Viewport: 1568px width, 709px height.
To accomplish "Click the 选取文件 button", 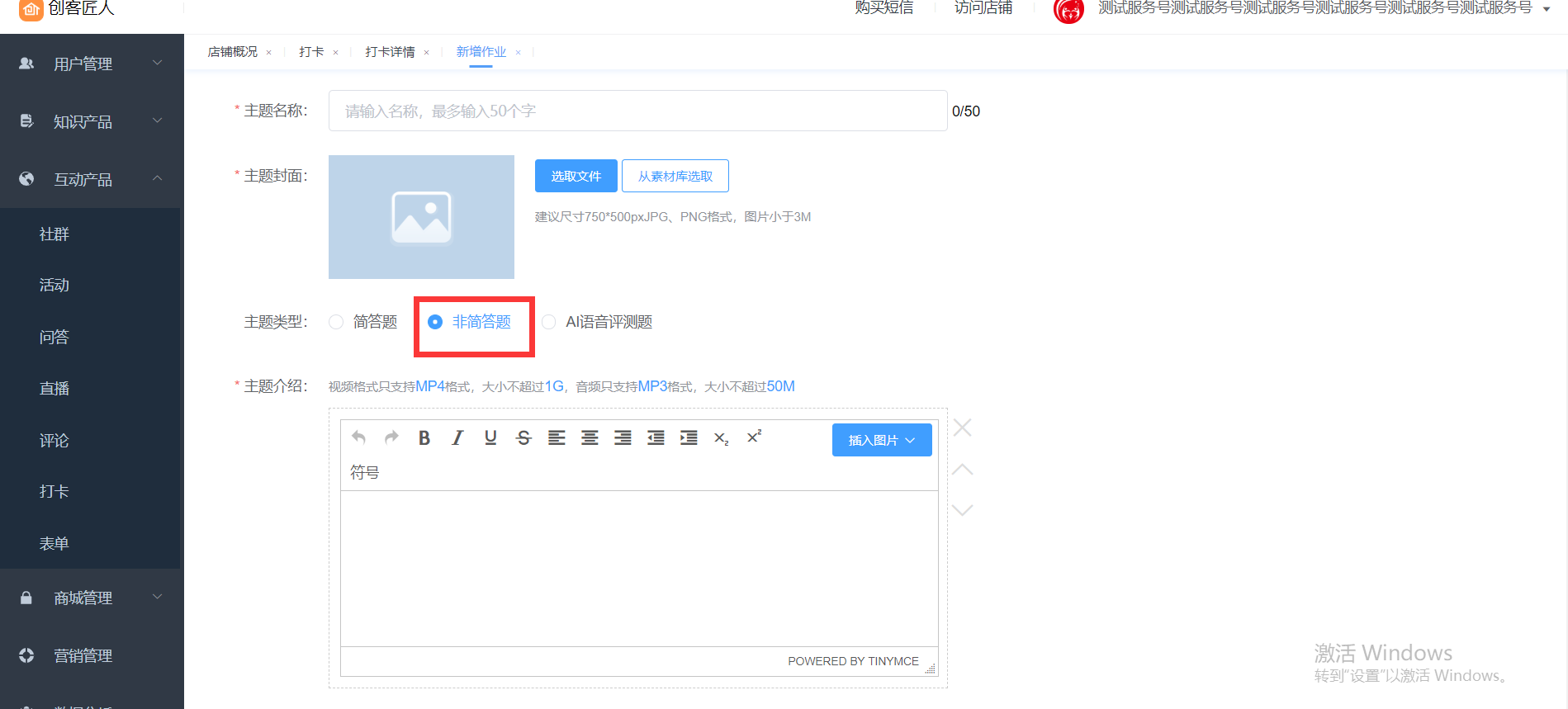I will (x=576, y=176).
